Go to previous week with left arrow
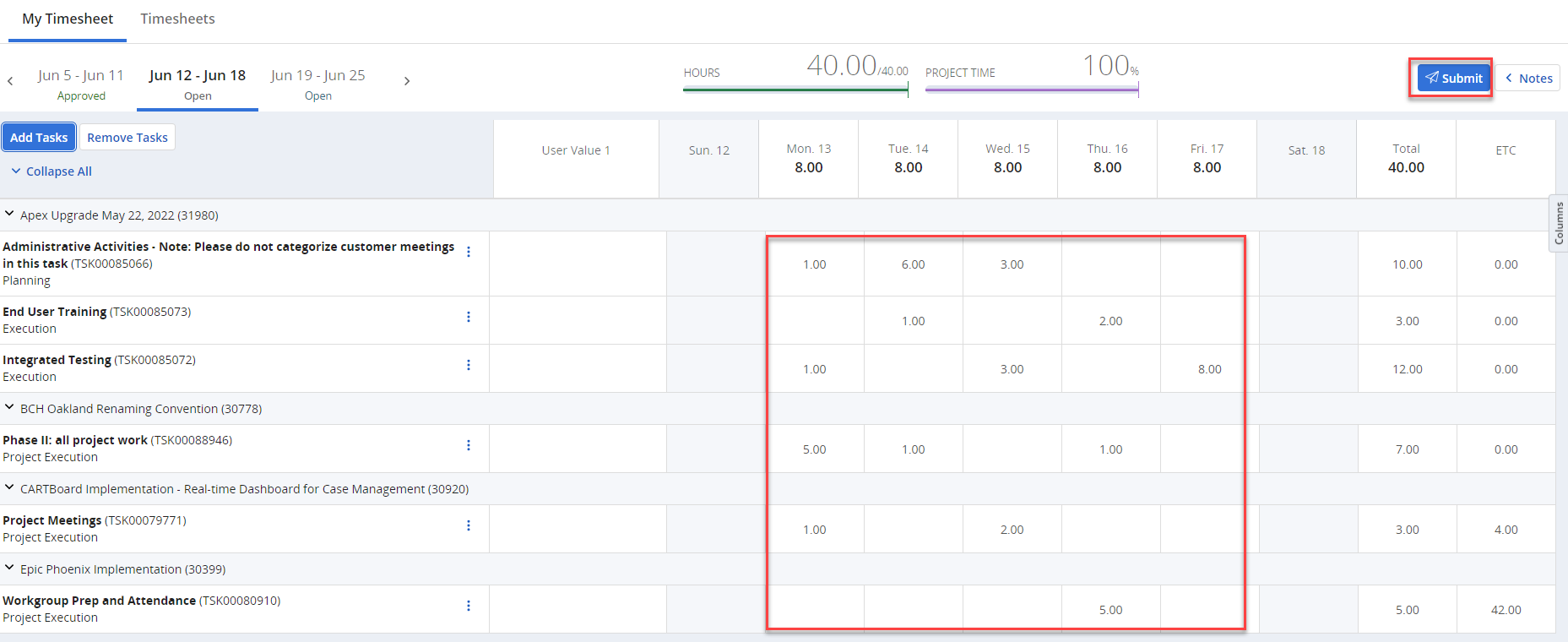This screenshot has width=1568, height=642. pyautogui.click(x=10, y=81)
